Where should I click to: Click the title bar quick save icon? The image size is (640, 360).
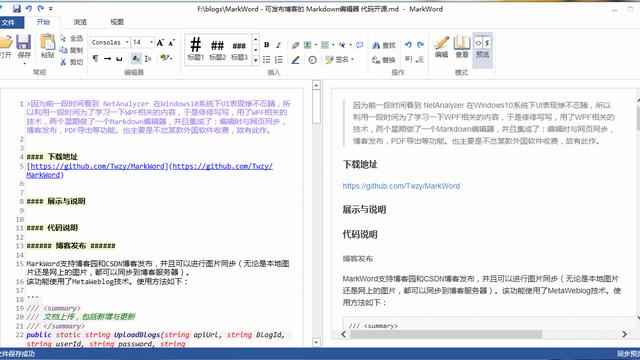point(17,9)
